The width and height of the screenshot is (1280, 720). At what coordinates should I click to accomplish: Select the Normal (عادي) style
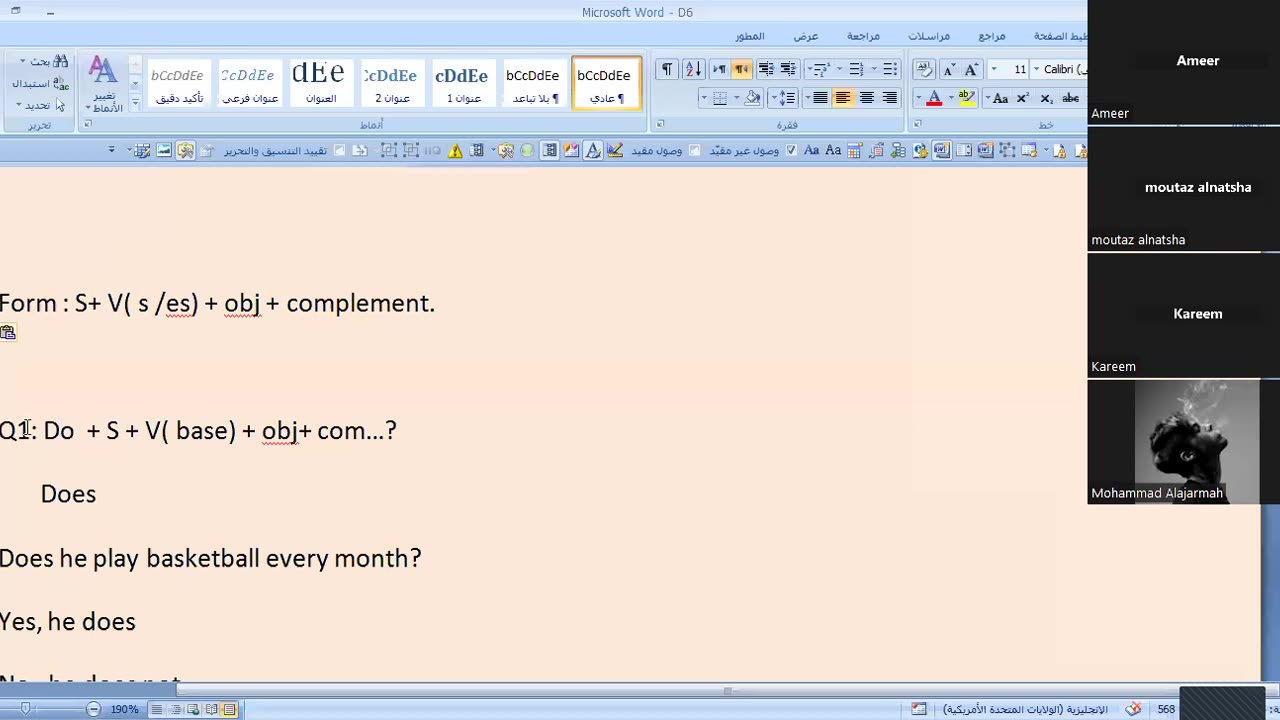click(x=607, y=83)
